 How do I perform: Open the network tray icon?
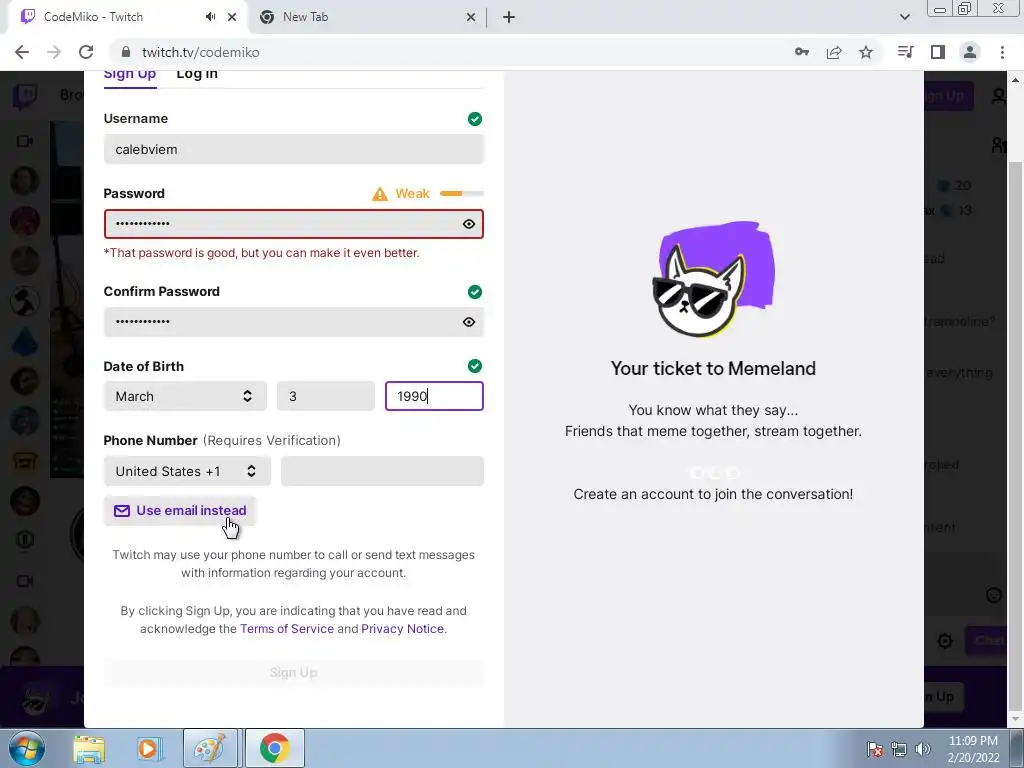[x=899, y=748]
